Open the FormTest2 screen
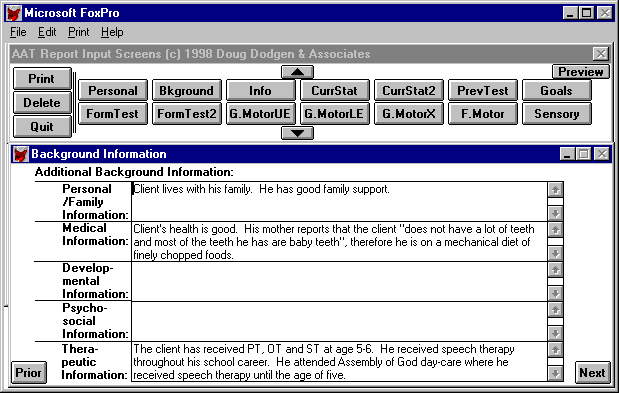The height and width of the screenshot is (393, 619). point(187,114)
